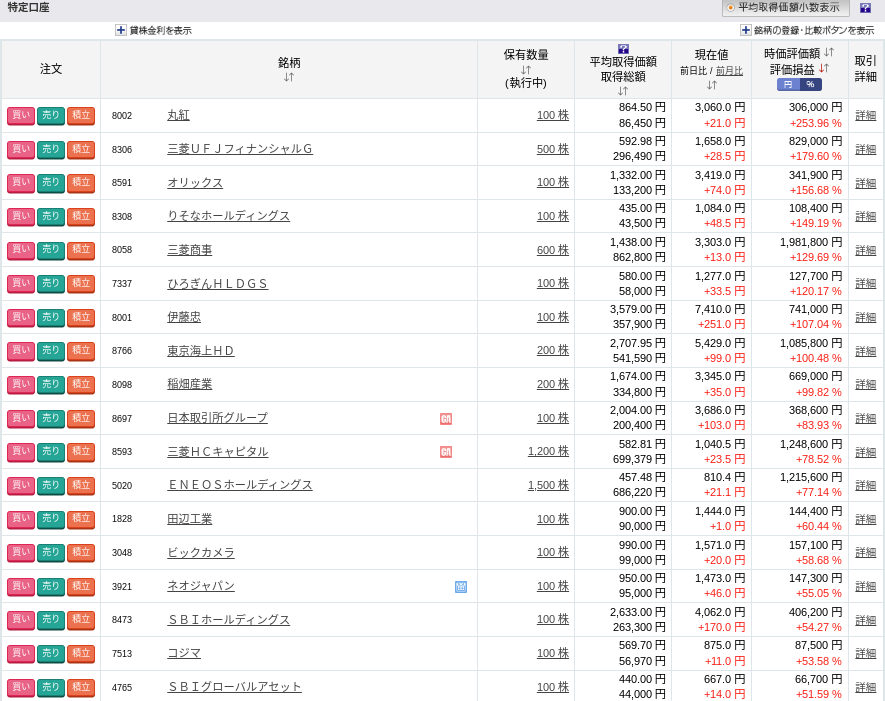Sort by 保有数量 column arrows
This screenshot has height=701, width=885.
pos(526,70)
